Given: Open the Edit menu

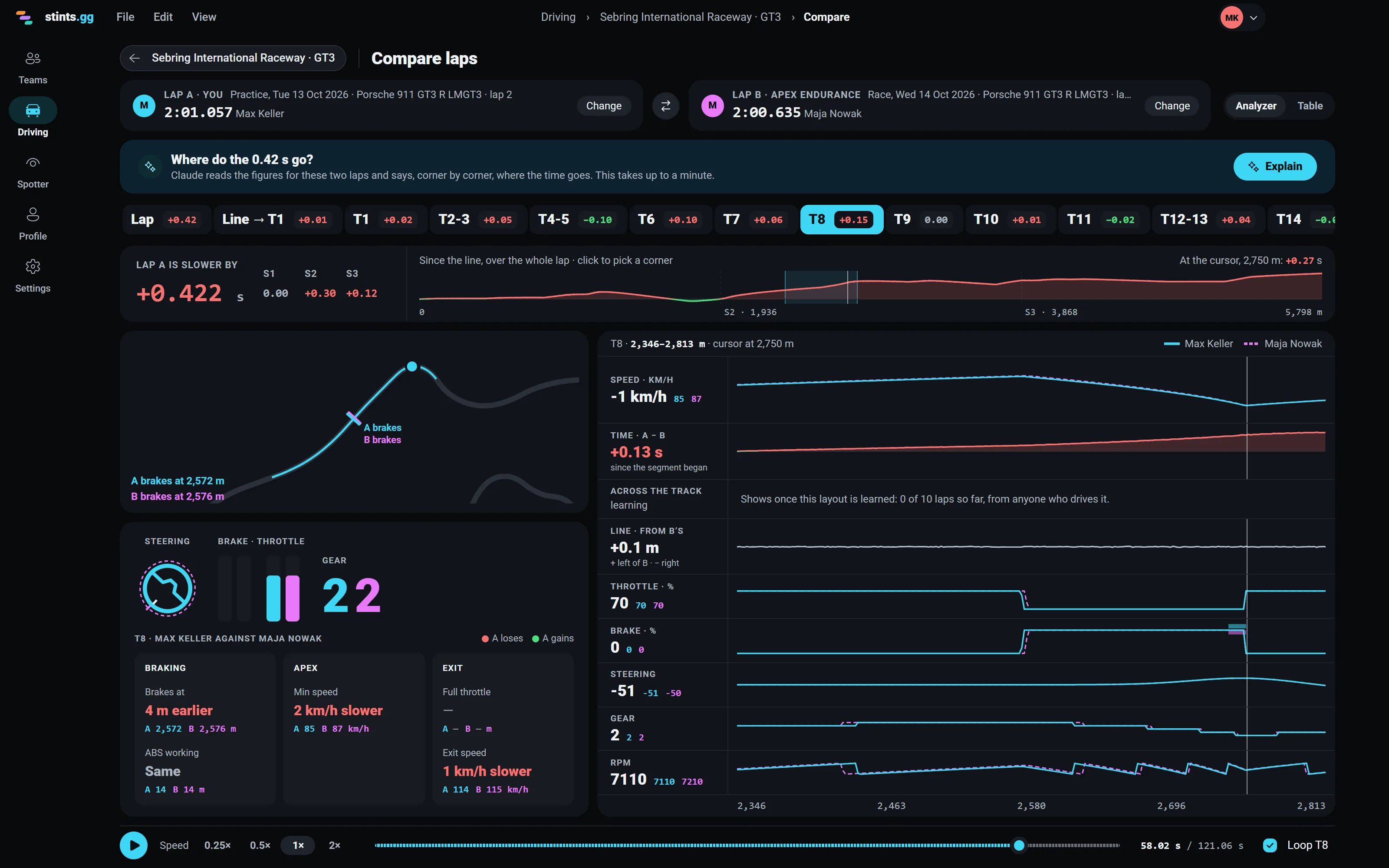Looking at the screenshot, I should [163, 17].
